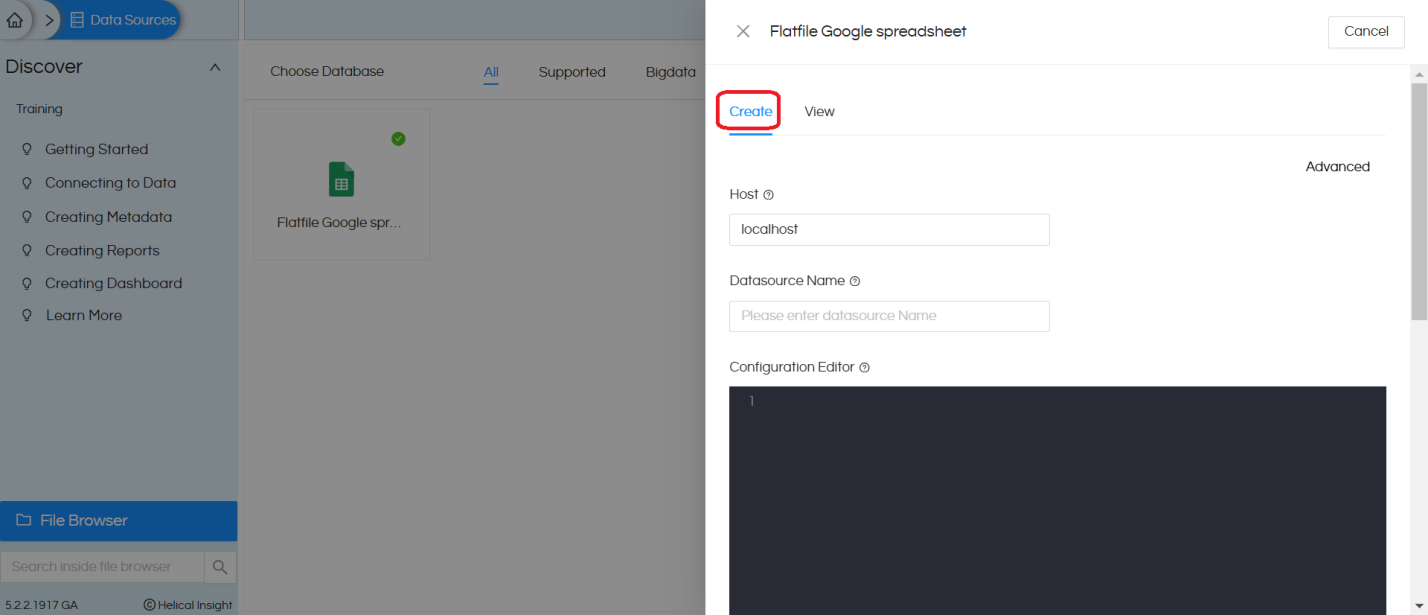
Task: Click inside the Configuration Editor code area
Action: [1058, 500]
